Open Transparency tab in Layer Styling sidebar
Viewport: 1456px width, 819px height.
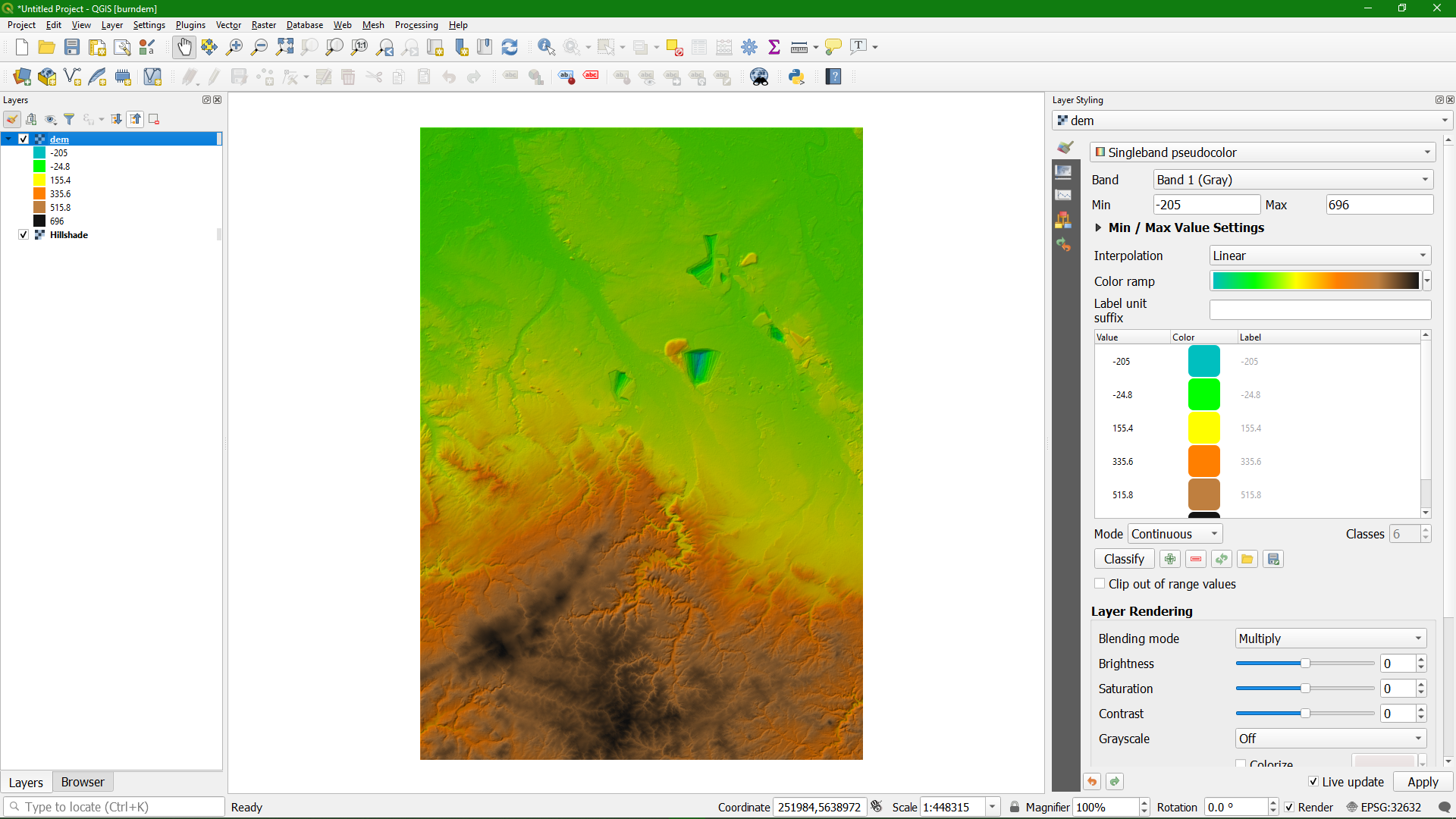click(x=1064, y=171)
